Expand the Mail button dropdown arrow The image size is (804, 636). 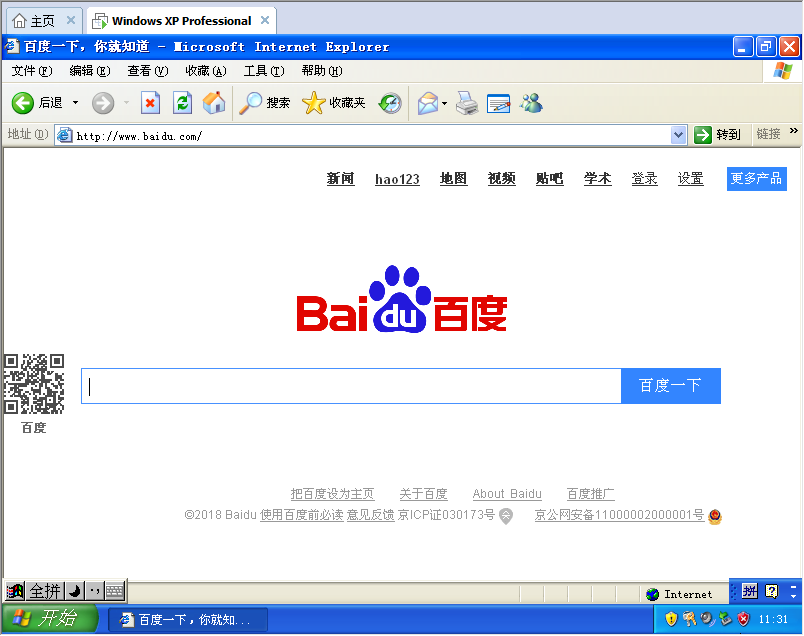[444, 104]
